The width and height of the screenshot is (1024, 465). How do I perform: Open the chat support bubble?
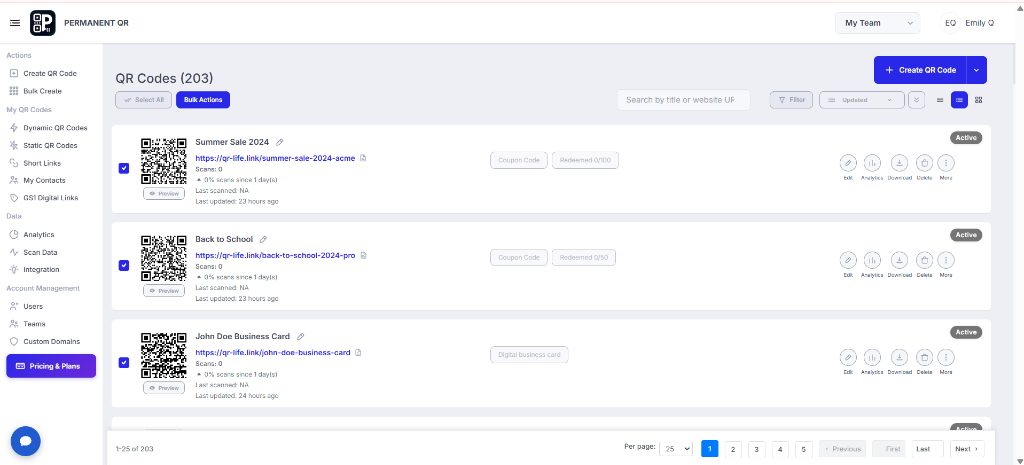[x=25, y=441]
